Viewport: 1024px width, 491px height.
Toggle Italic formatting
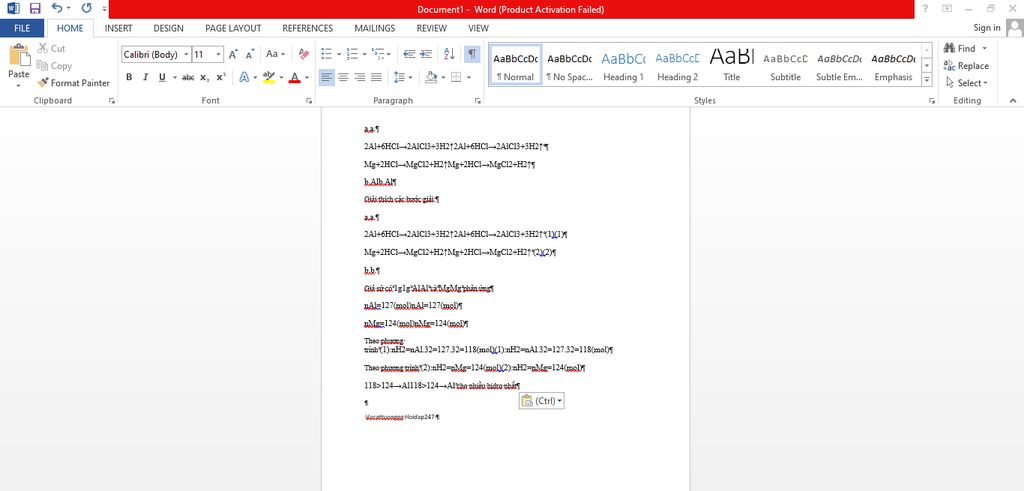pyautogui.click(x=146, y=77)
